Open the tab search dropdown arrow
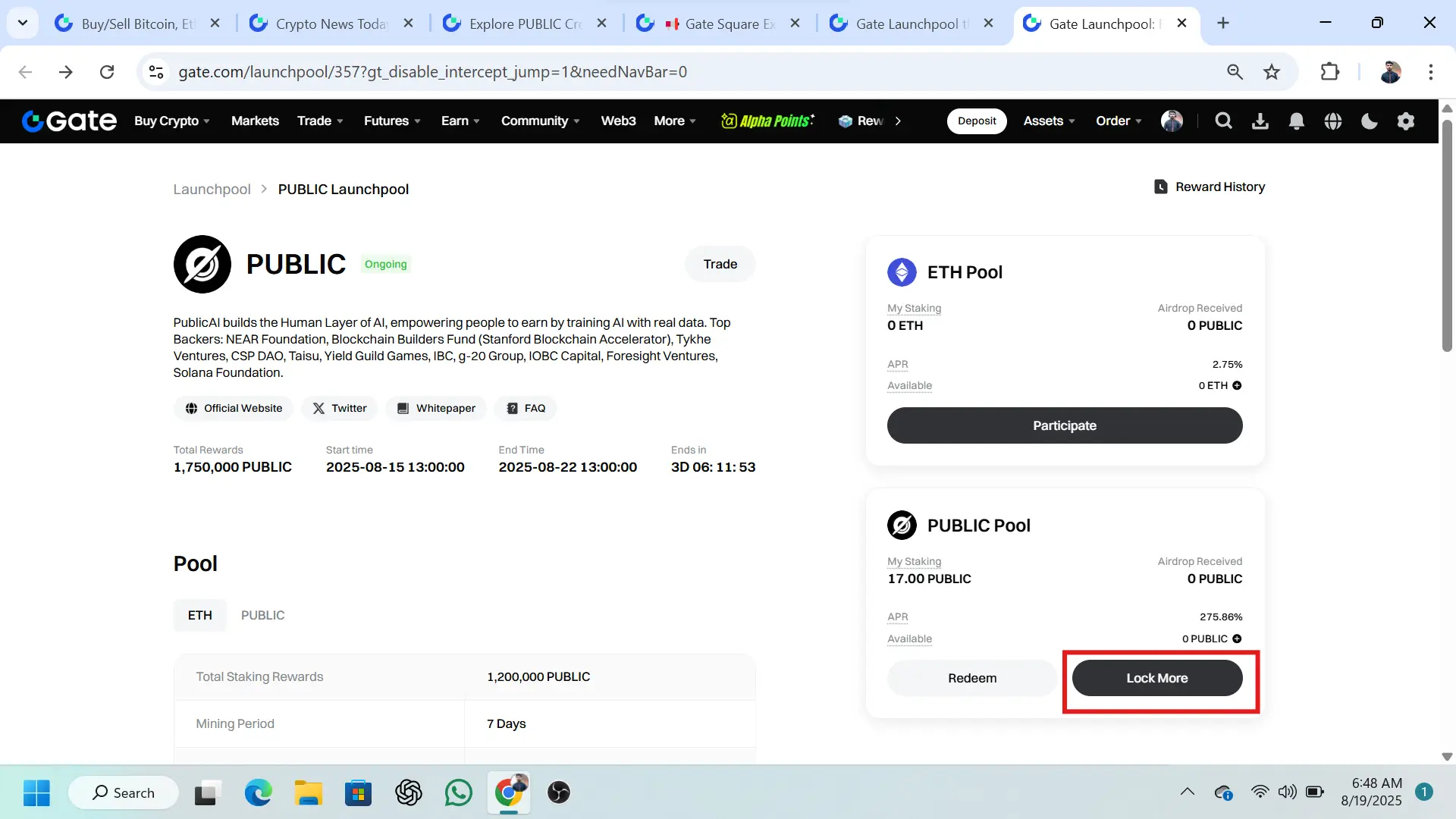This screenshot has width=1456, height=819. 23,23
